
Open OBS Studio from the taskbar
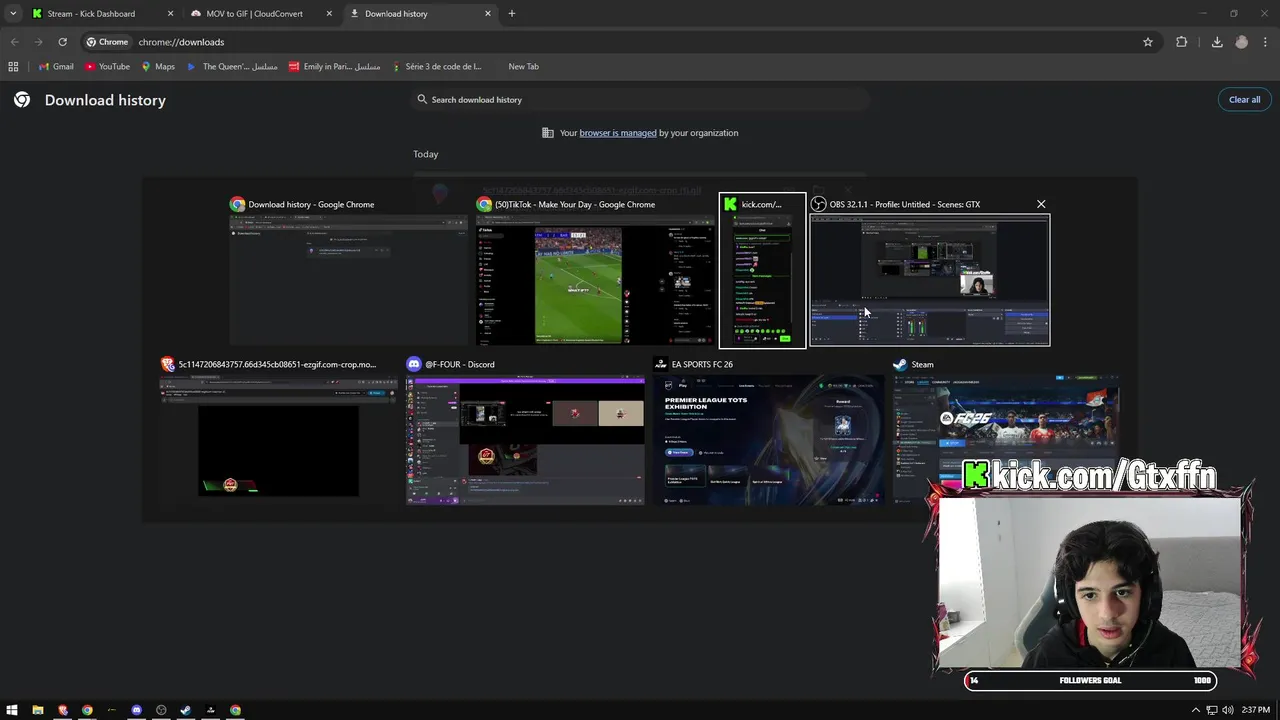click(161, 710)
